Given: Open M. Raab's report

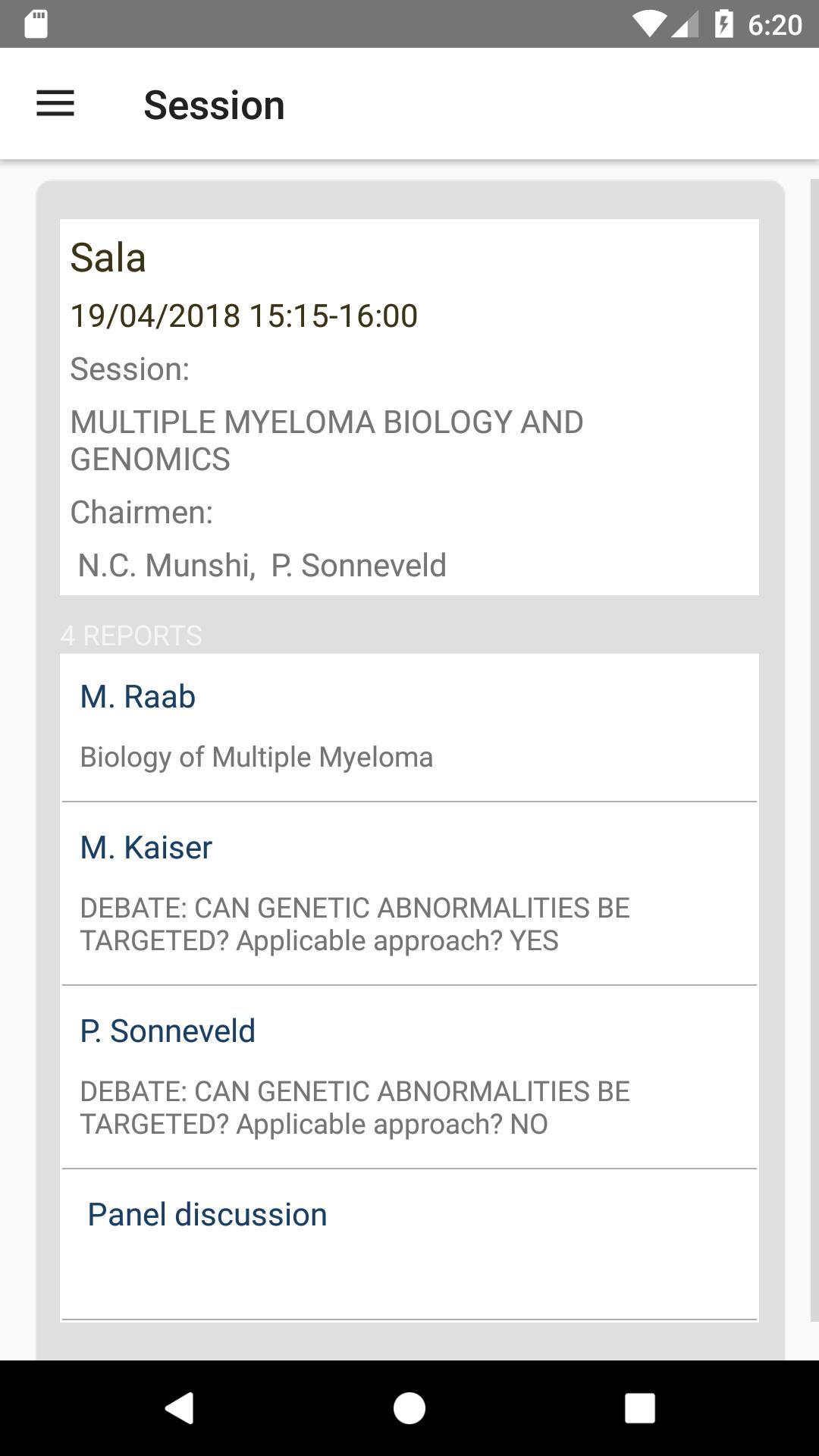Looking at the screenshot, I should click(409, 727).
